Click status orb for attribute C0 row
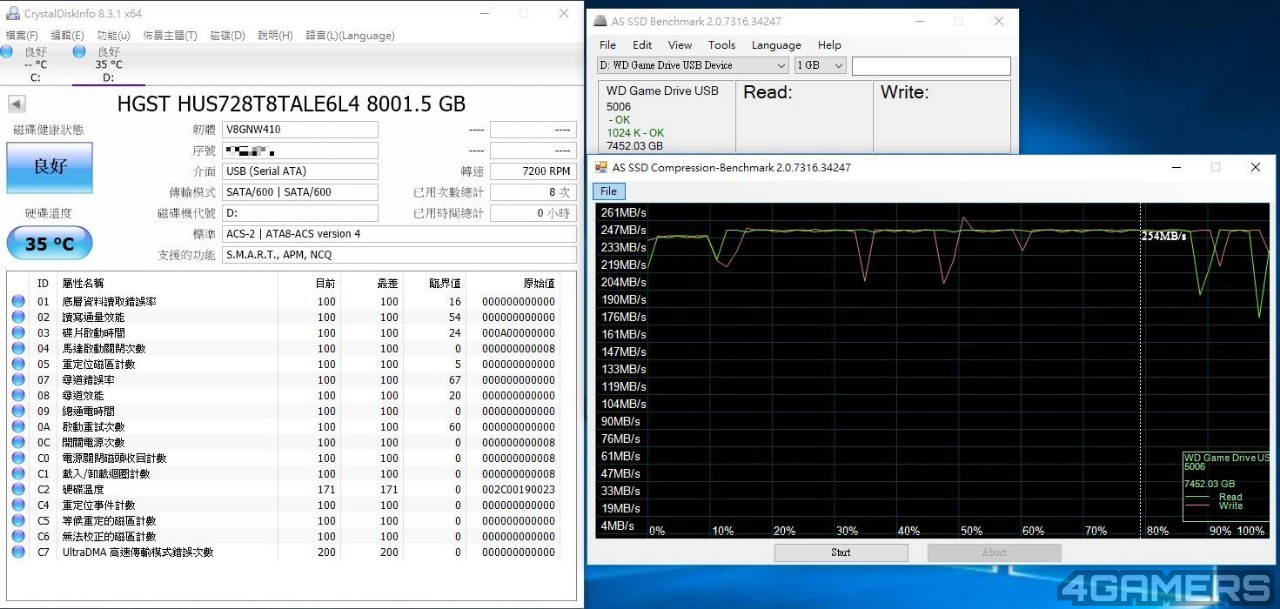Screen dimensions: 1280x609 coord(18,458)
